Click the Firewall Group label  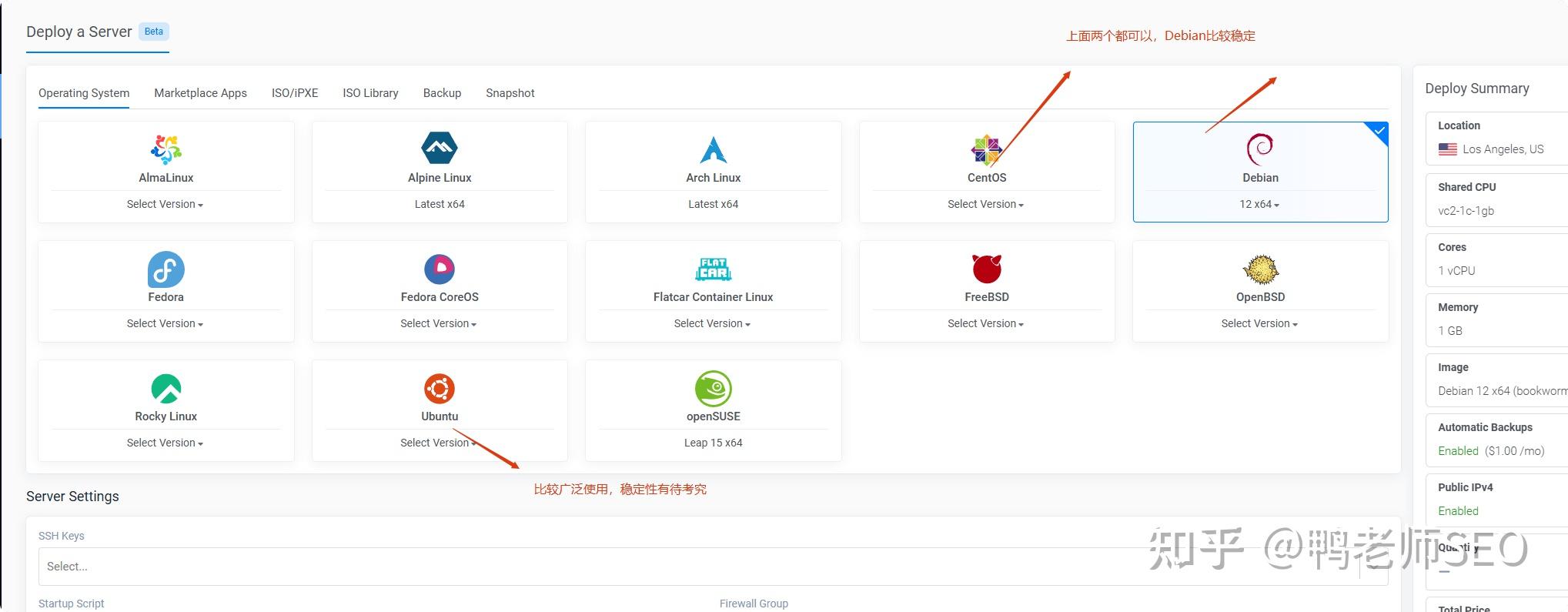[x=754, y=604]
